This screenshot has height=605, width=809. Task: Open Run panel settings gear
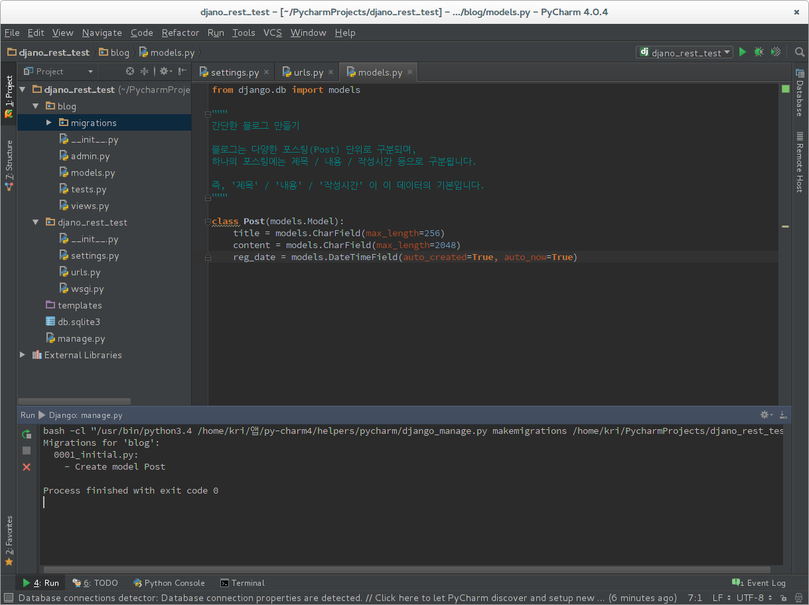pyautogui.click(x=766, y=415)
